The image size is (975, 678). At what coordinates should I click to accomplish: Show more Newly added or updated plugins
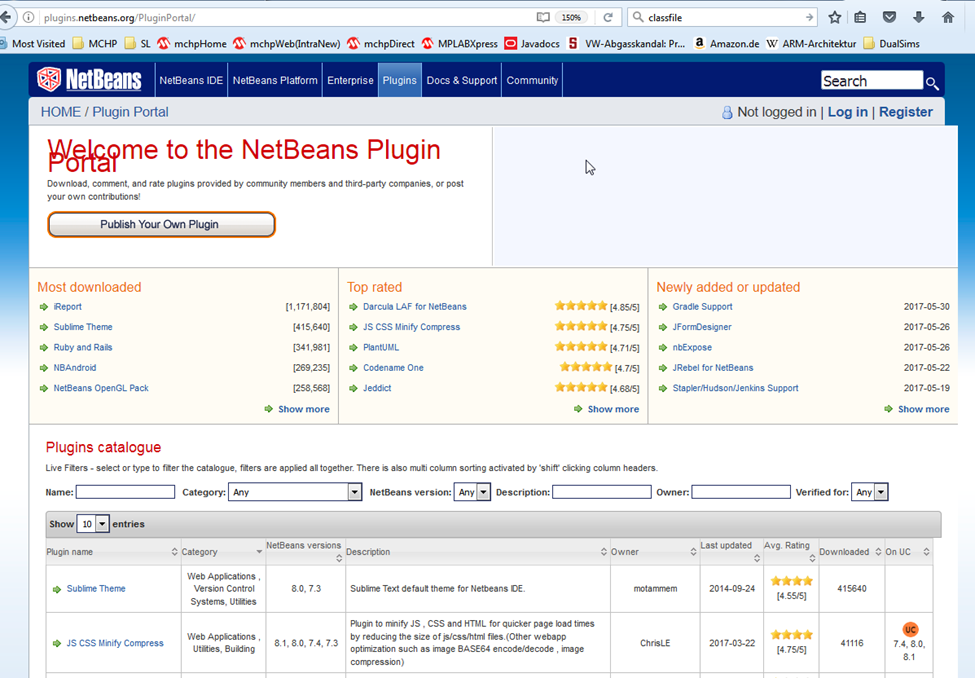coord(923,409)
